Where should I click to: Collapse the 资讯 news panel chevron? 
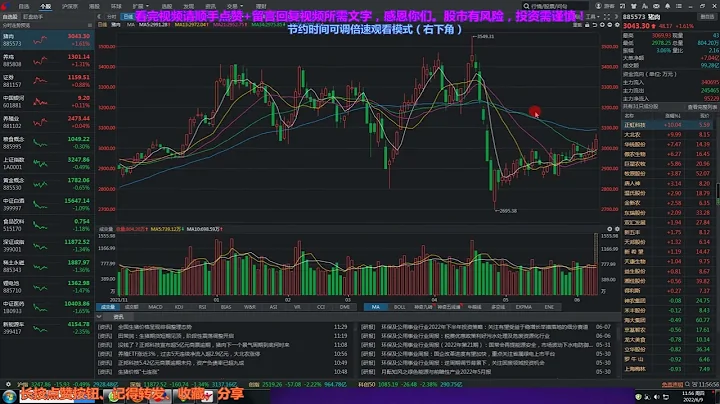tap(99, 317)
